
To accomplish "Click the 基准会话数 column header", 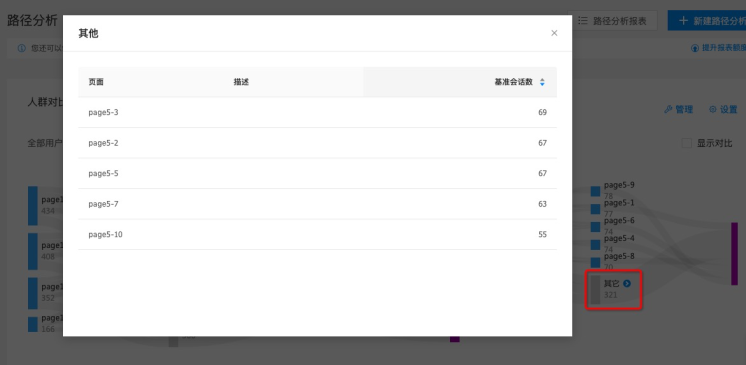I will click(460, 82).
